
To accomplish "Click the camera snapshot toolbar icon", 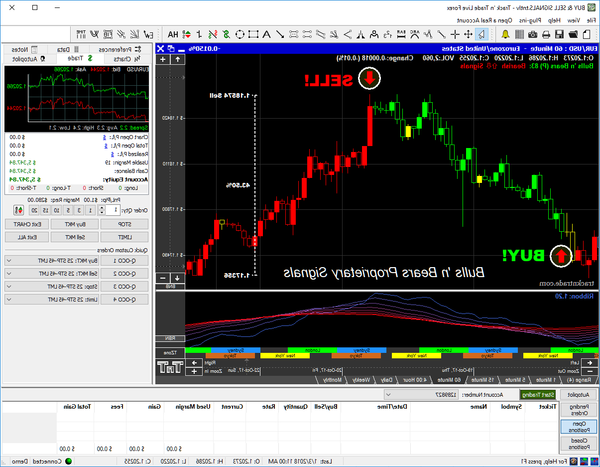I will click(533, 35).
